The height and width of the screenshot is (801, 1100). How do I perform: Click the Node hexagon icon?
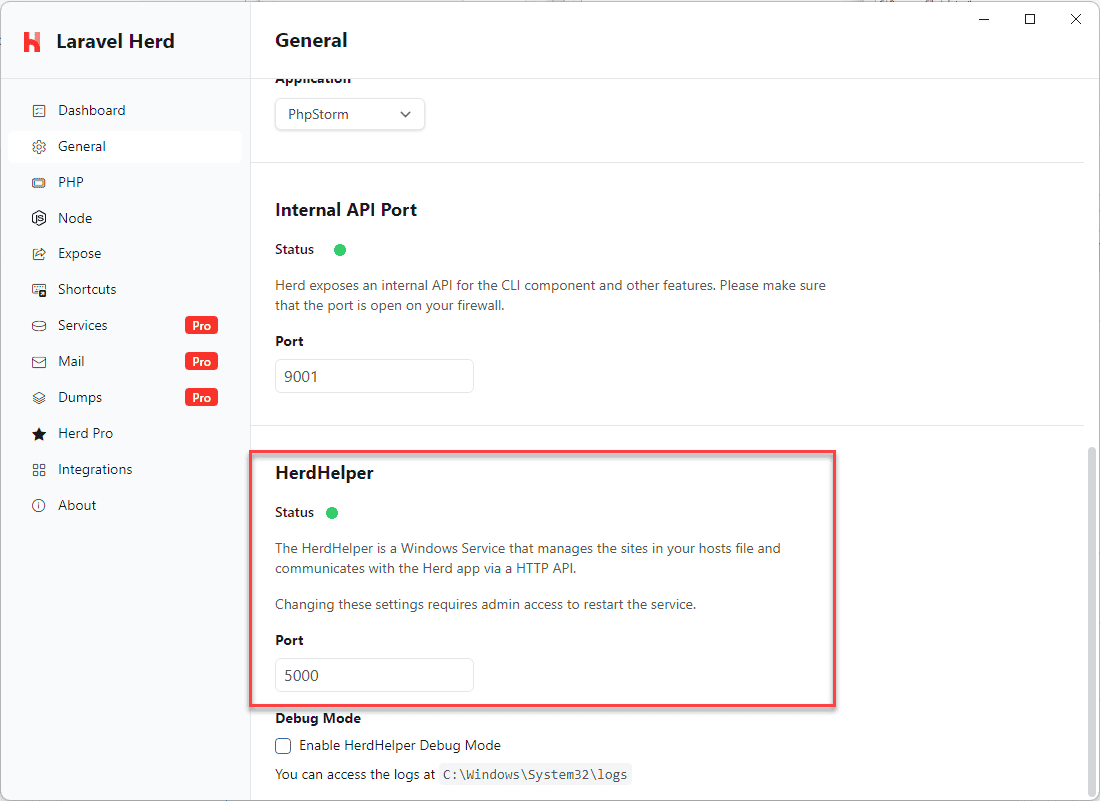point(39,218)
